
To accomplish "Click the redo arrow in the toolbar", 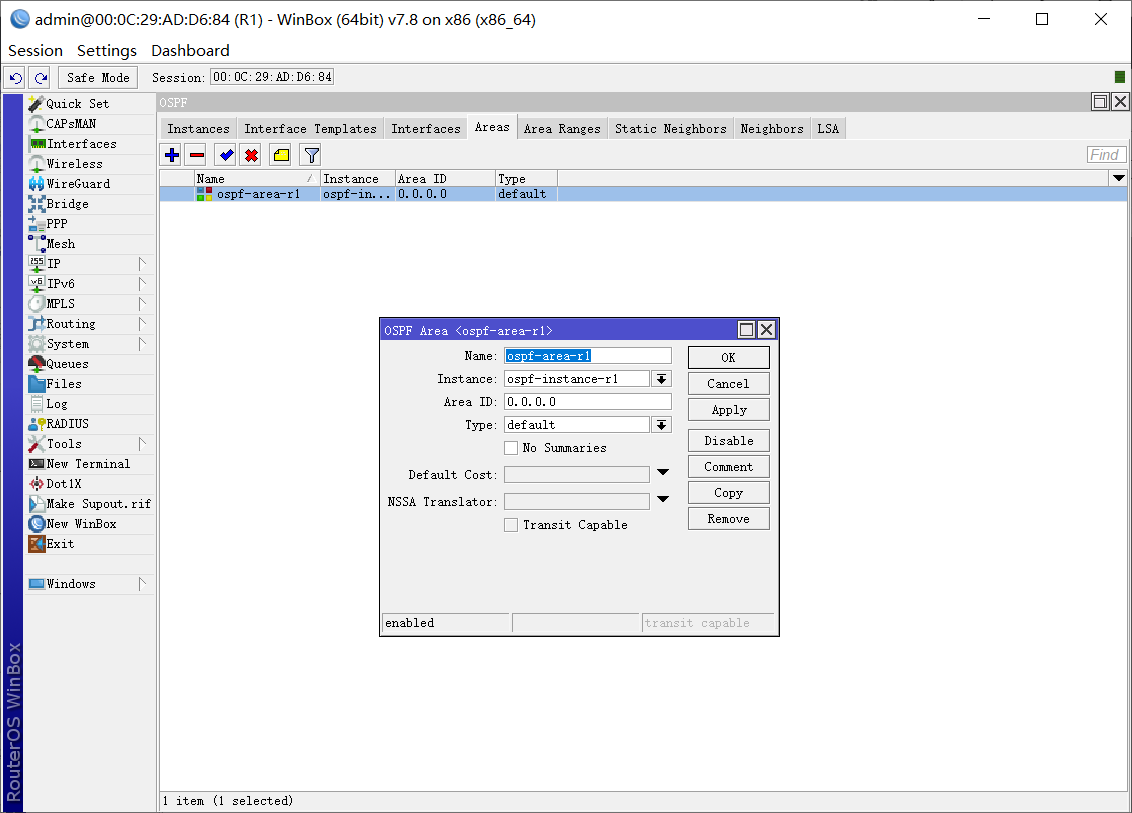I will coord(40,77).
